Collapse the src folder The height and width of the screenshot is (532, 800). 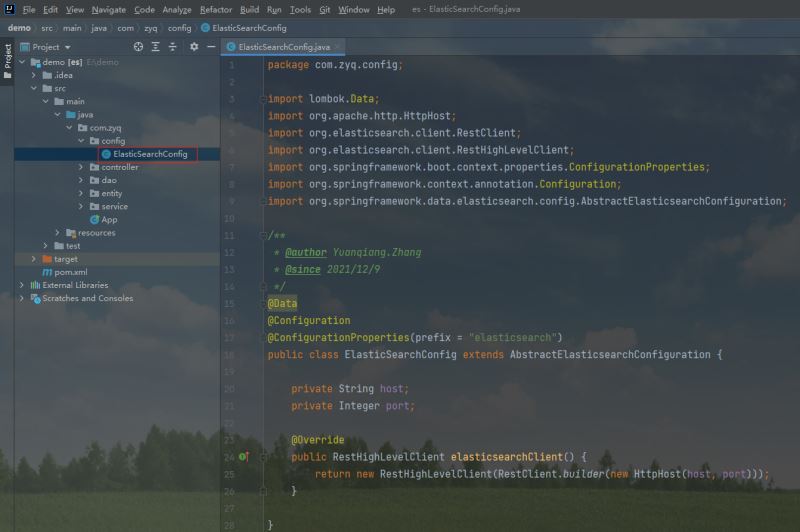pos(34,88)
